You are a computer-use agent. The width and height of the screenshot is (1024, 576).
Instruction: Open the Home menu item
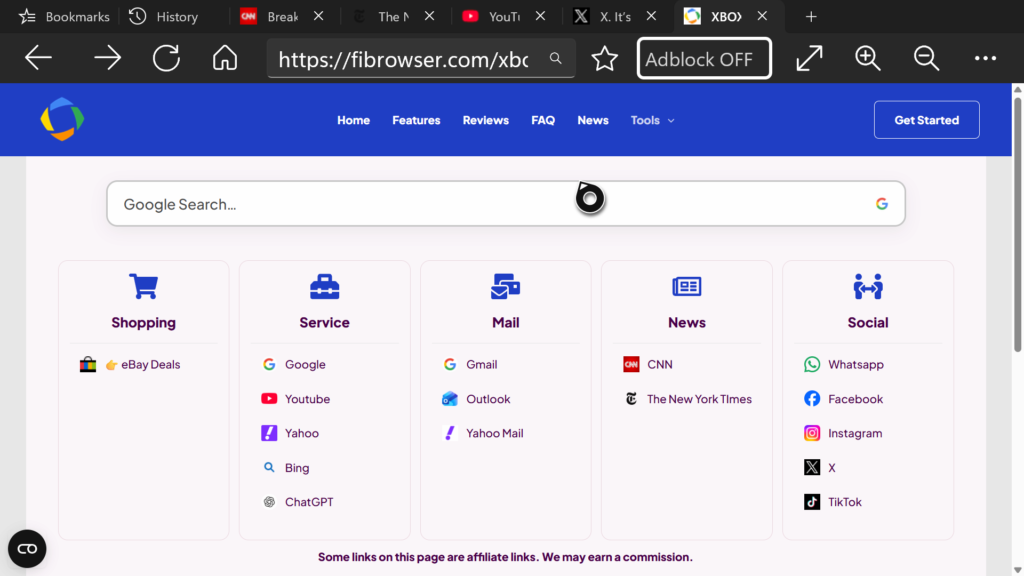[353, 120]
